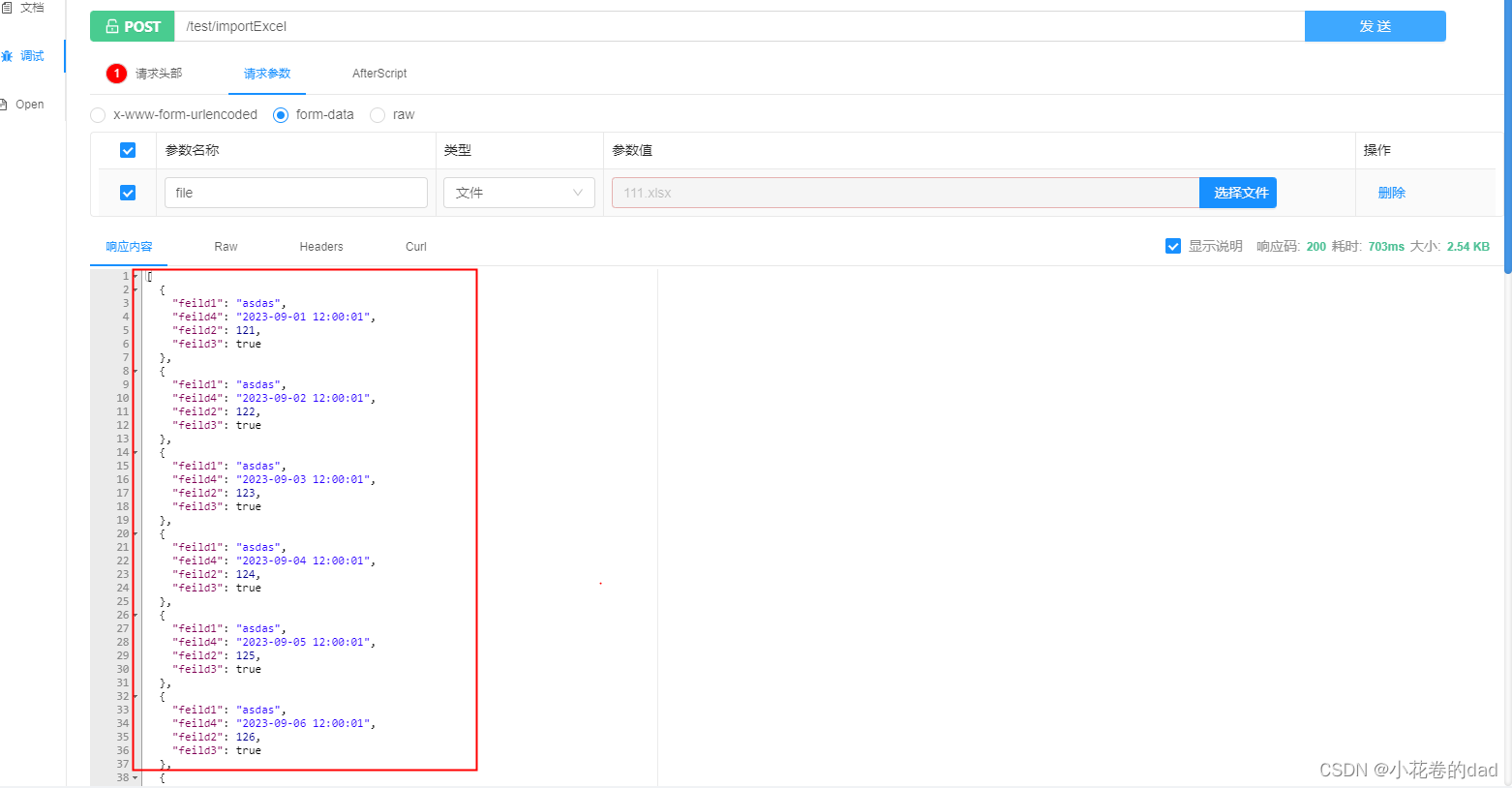Click the feild3 true value on line 6

pyautogui.click(x=249, y=345)
